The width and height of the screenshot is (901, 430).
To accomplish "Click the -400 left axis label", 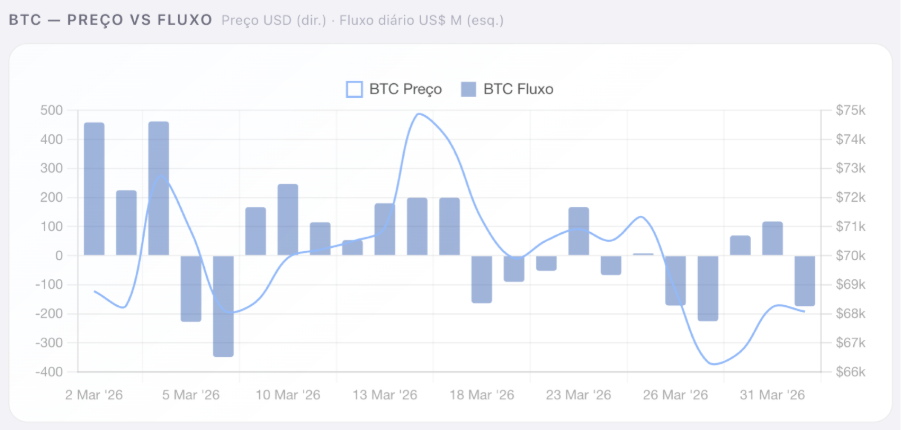I will (x=48, y=372).
